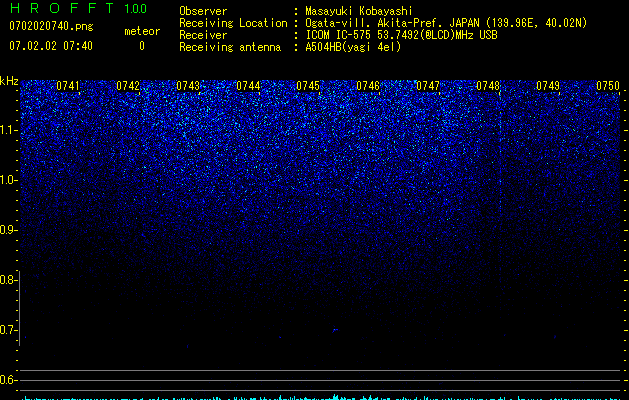Click the 0742 time marker

(128, 86)
